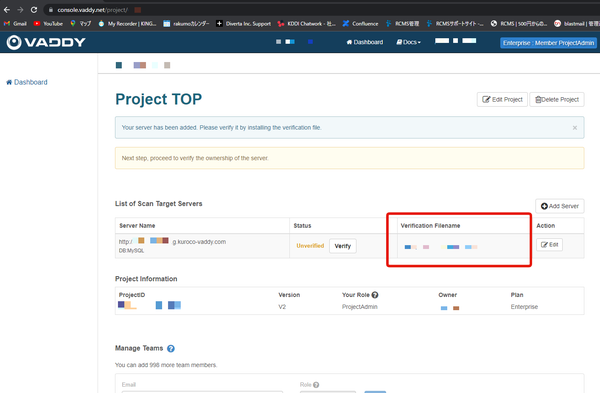Open the Gmail bookmark
The height and width of the screenshot is (393, 600).
click(15, 24)
